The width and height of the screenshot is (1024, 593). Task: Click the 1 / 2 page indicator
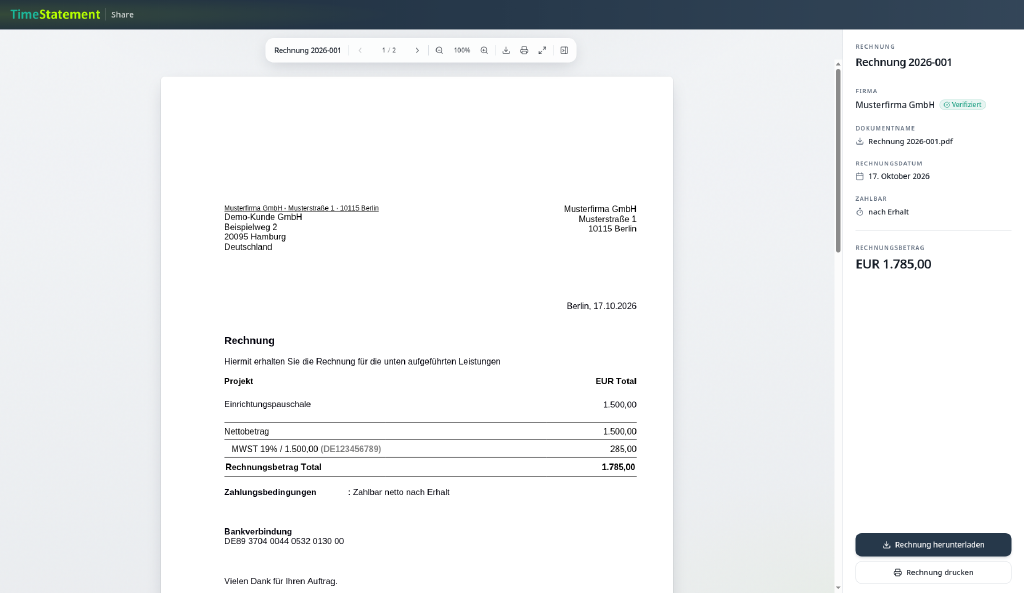[x=389, y=50]
